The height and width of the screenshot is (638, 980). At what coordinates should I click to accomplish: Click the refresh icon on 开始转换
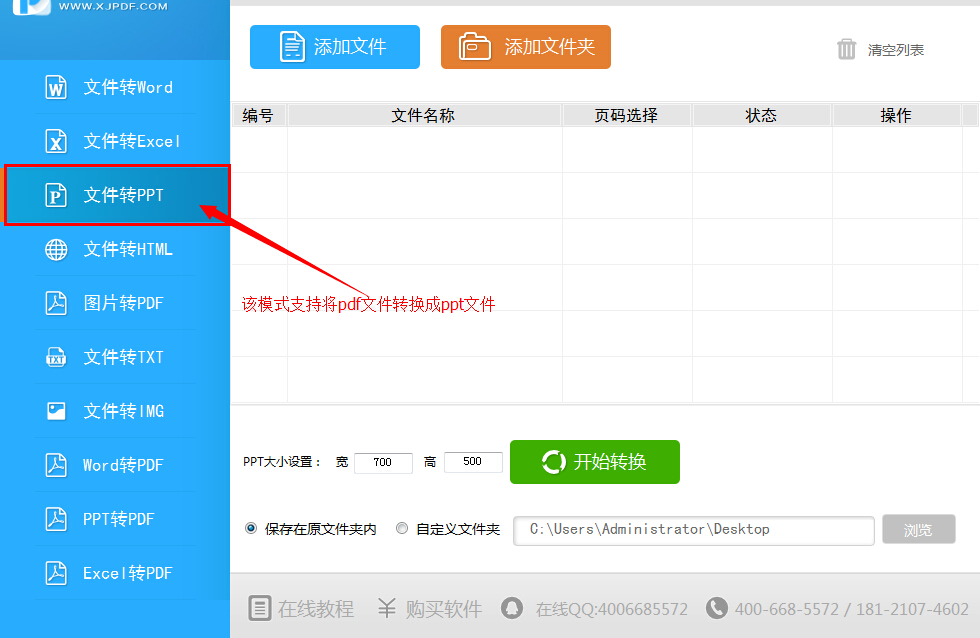pyautogui.click(x=553, y=462)
